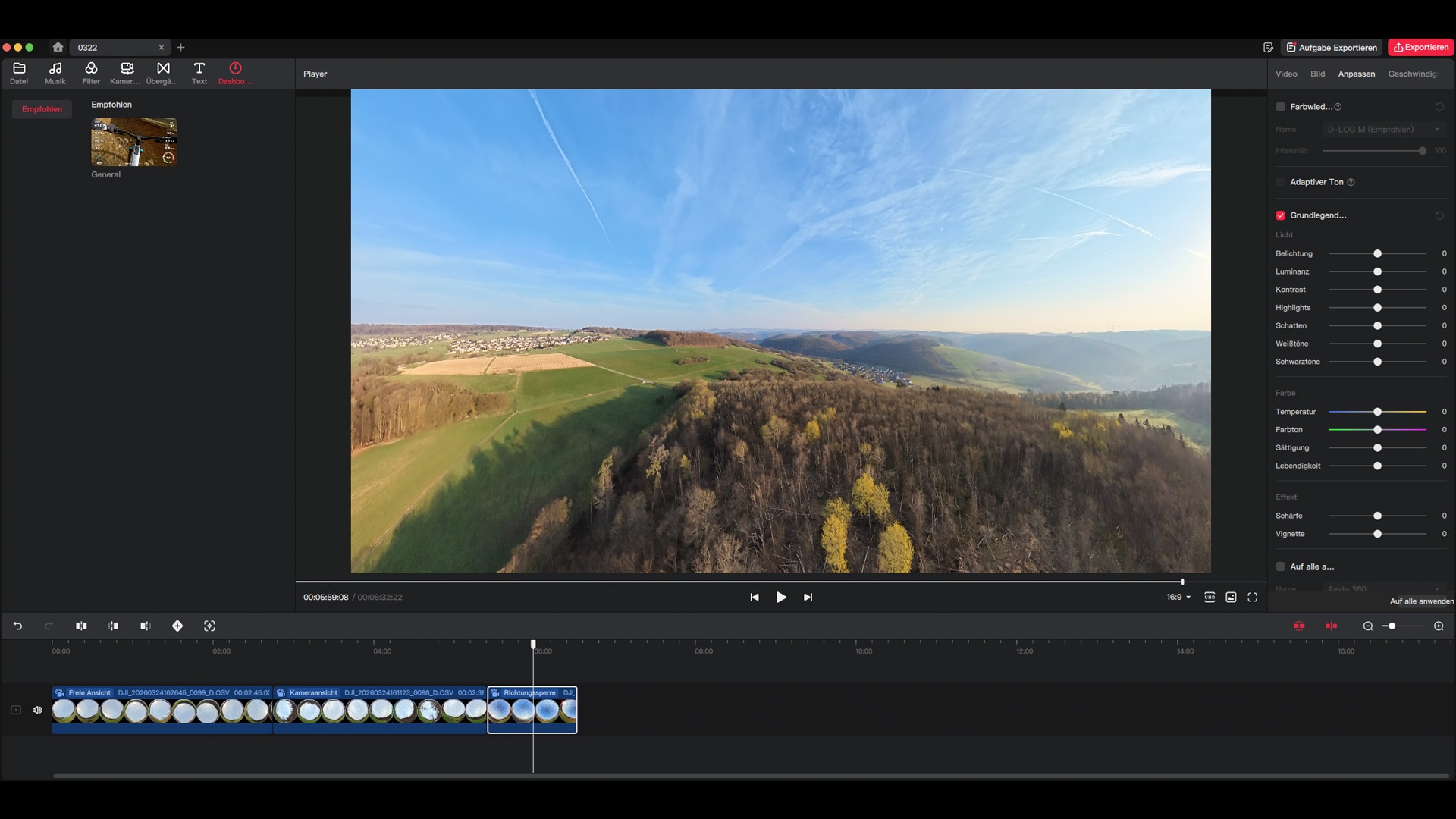Viewport: 1456px width, 819px height.
Task: Click the Aufgabe Exportieren button
Action: click(x=1332, y=47)
